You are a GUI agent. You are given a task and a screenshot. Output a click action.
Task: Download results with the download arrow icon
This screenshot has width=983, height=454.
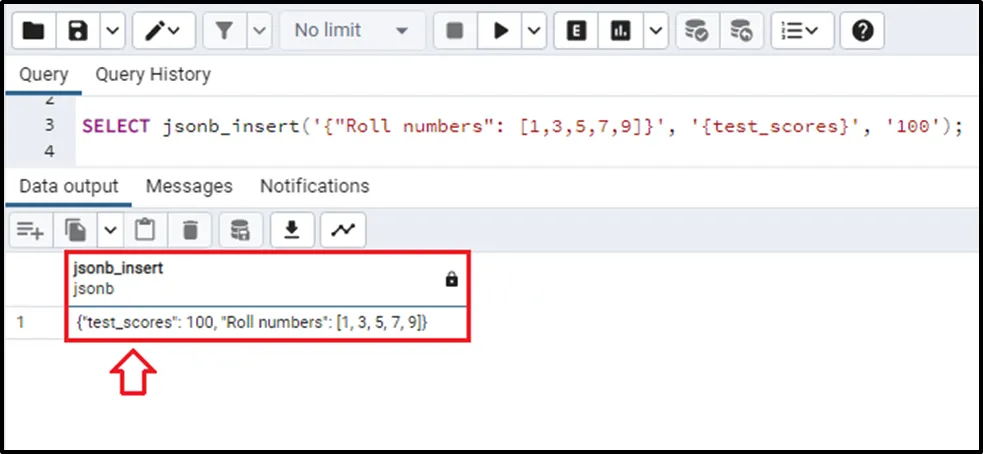[x=291, y=231]
